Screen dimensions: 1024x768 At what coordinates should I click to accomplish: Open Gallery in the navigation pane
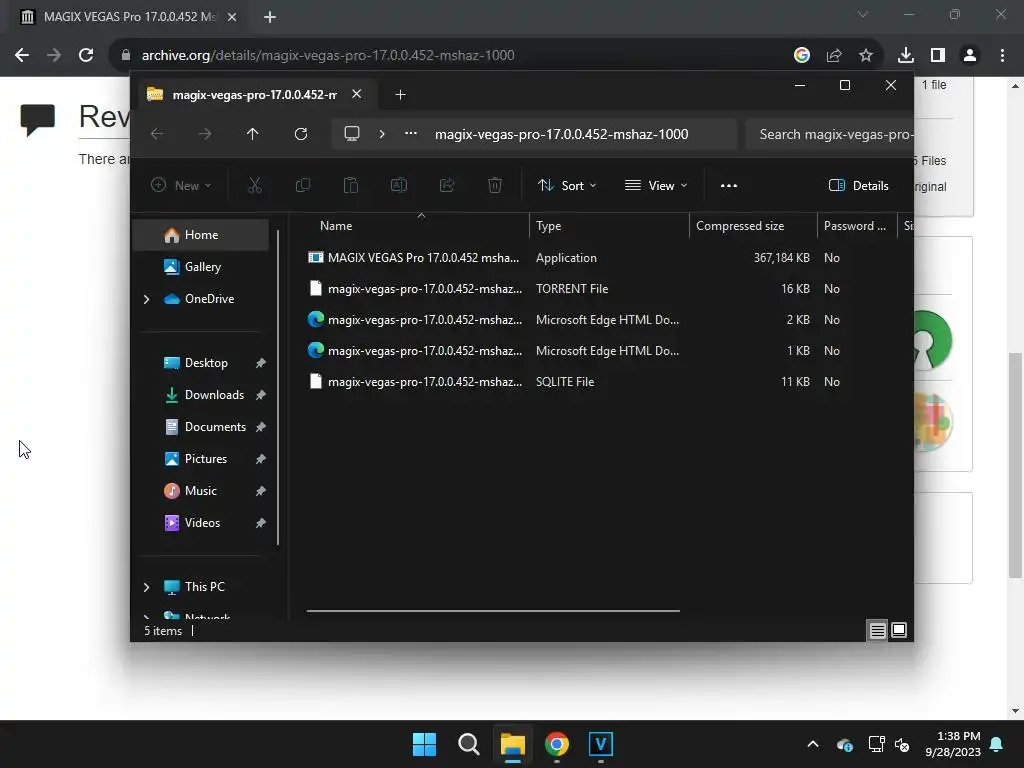200,266
